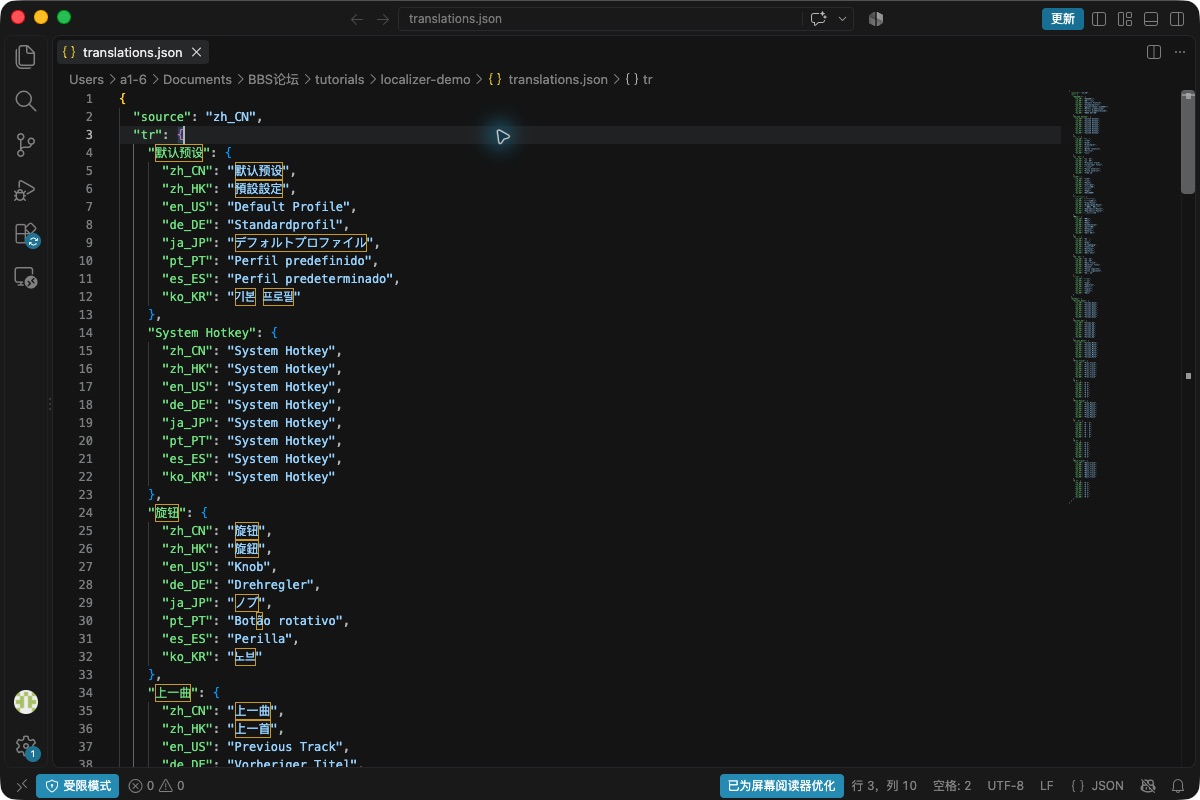Screen dimensions: 1200x800
Task: Open the Copilot chat icon
Action: point(819,19)
